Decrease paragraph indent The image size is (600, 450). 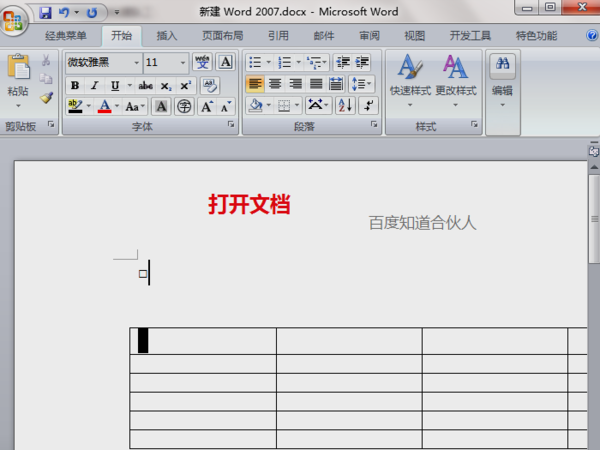343,62
